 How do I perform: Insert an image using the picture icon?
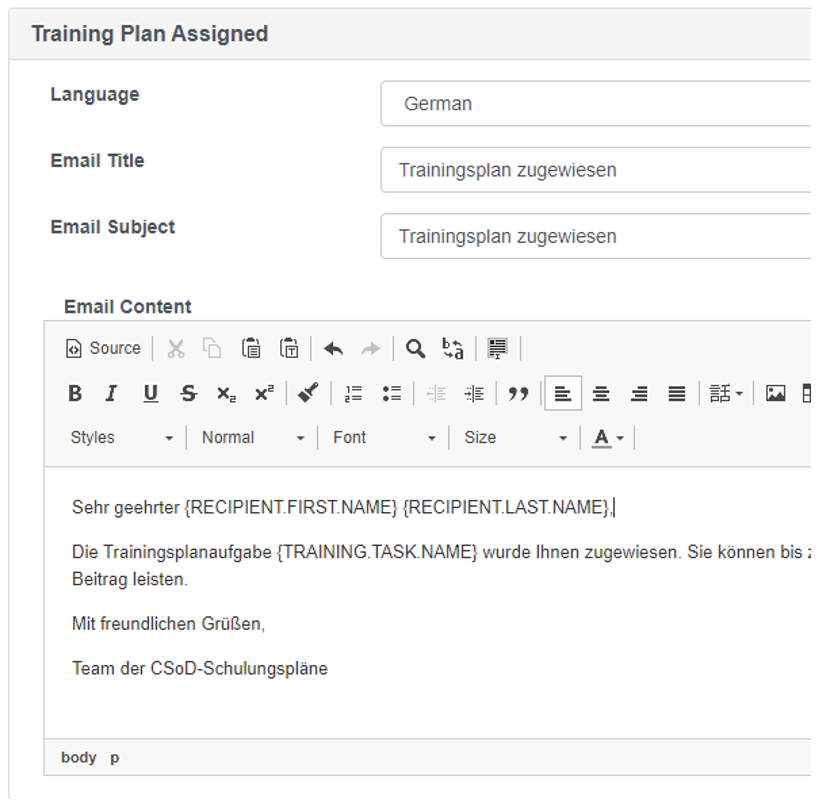(775, 393)
